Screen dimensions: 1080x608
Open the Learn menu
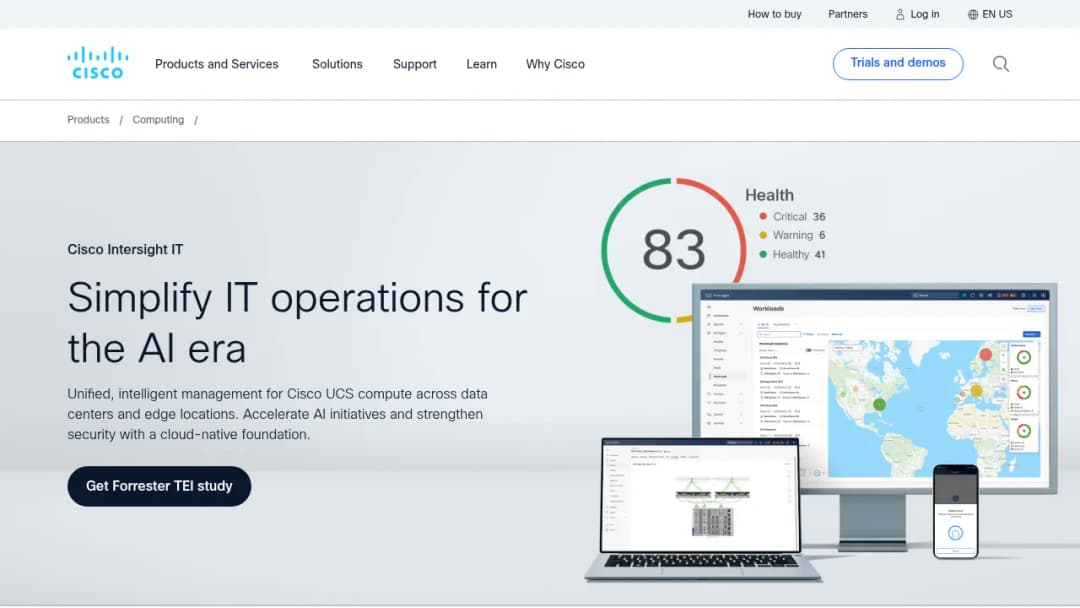[x=481, y=64]
